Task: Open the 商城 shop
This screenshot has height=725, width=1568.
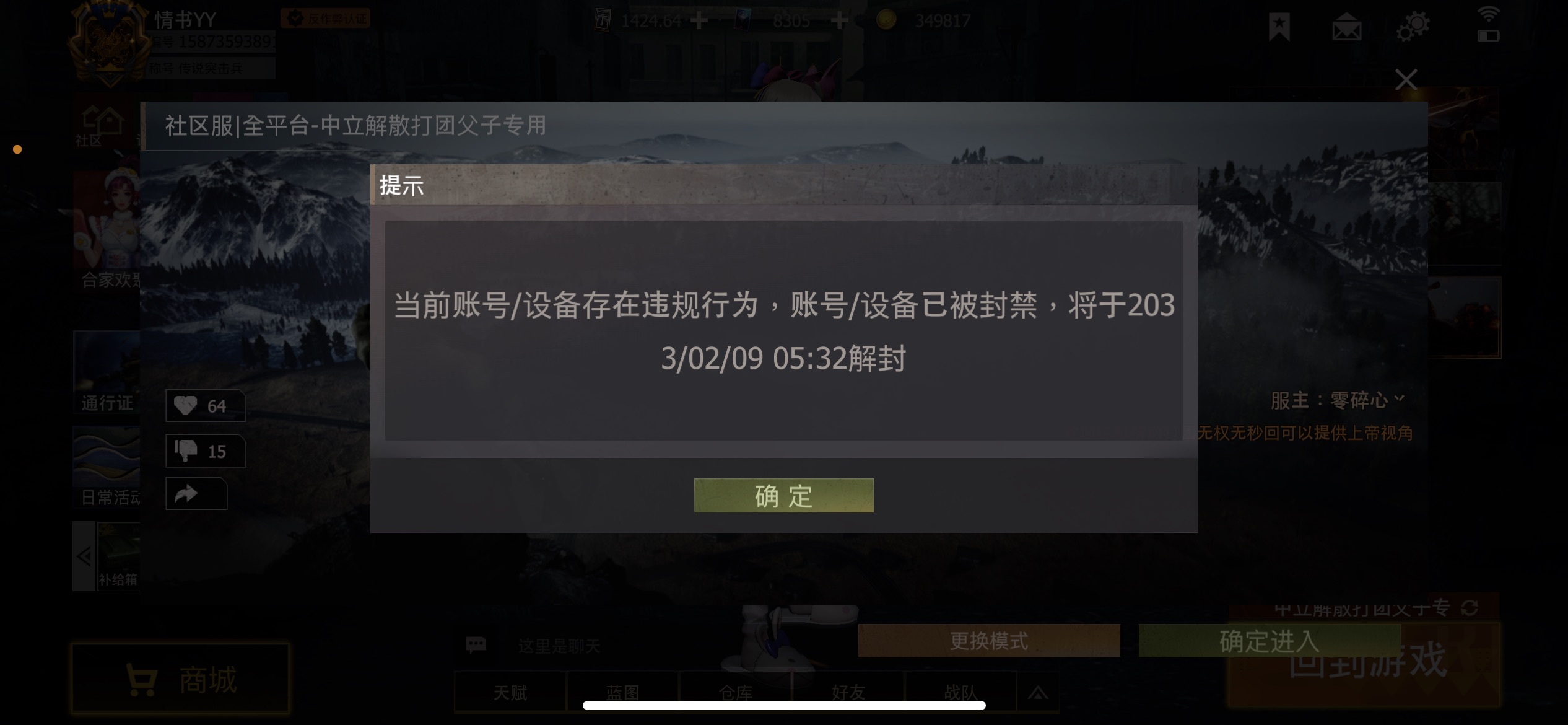Action: [181, 679]
